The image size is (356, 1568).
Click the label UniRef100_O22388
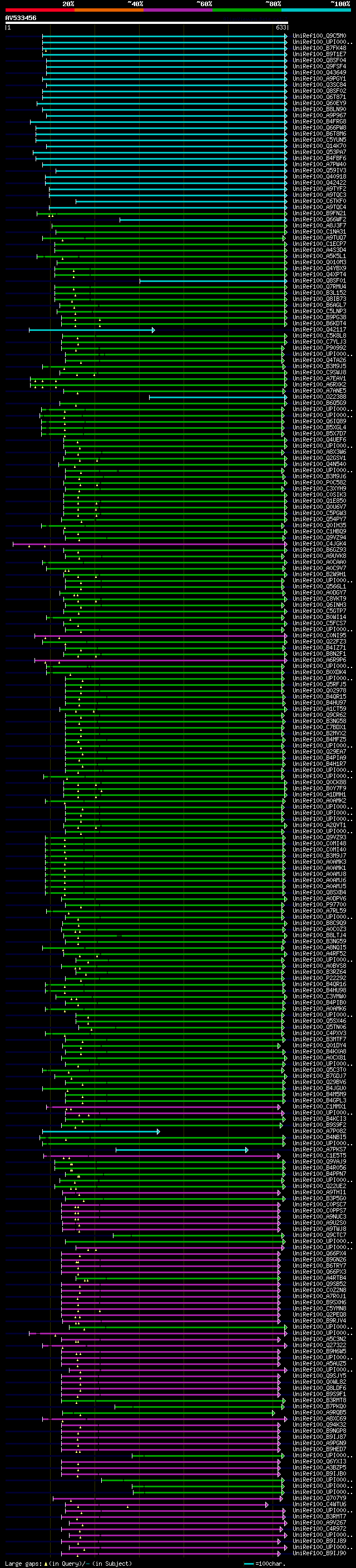click(319, 397)
